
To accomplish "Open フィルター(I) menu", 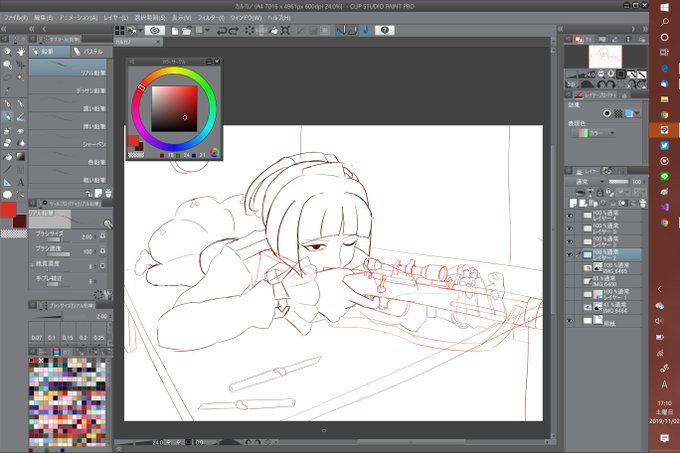I will click(211, 18).
